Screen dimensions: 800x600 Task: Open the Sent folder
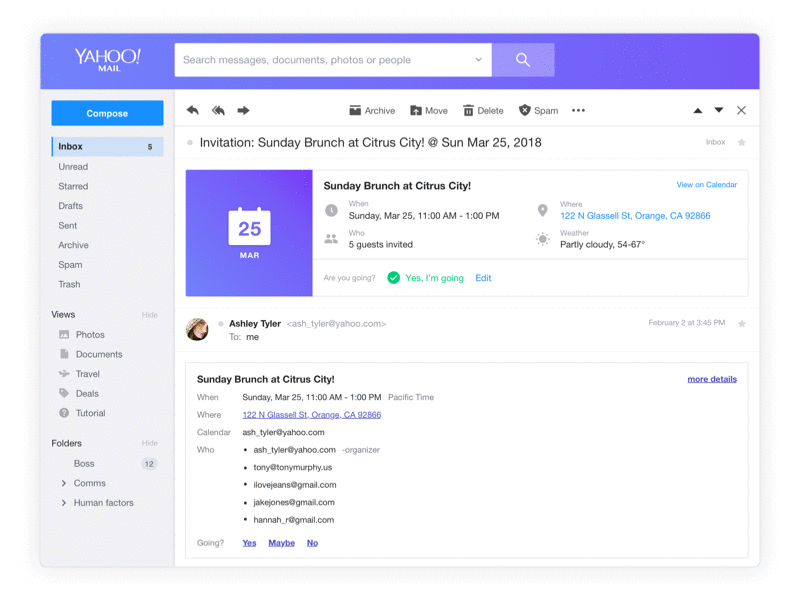[x=66, y=225]
